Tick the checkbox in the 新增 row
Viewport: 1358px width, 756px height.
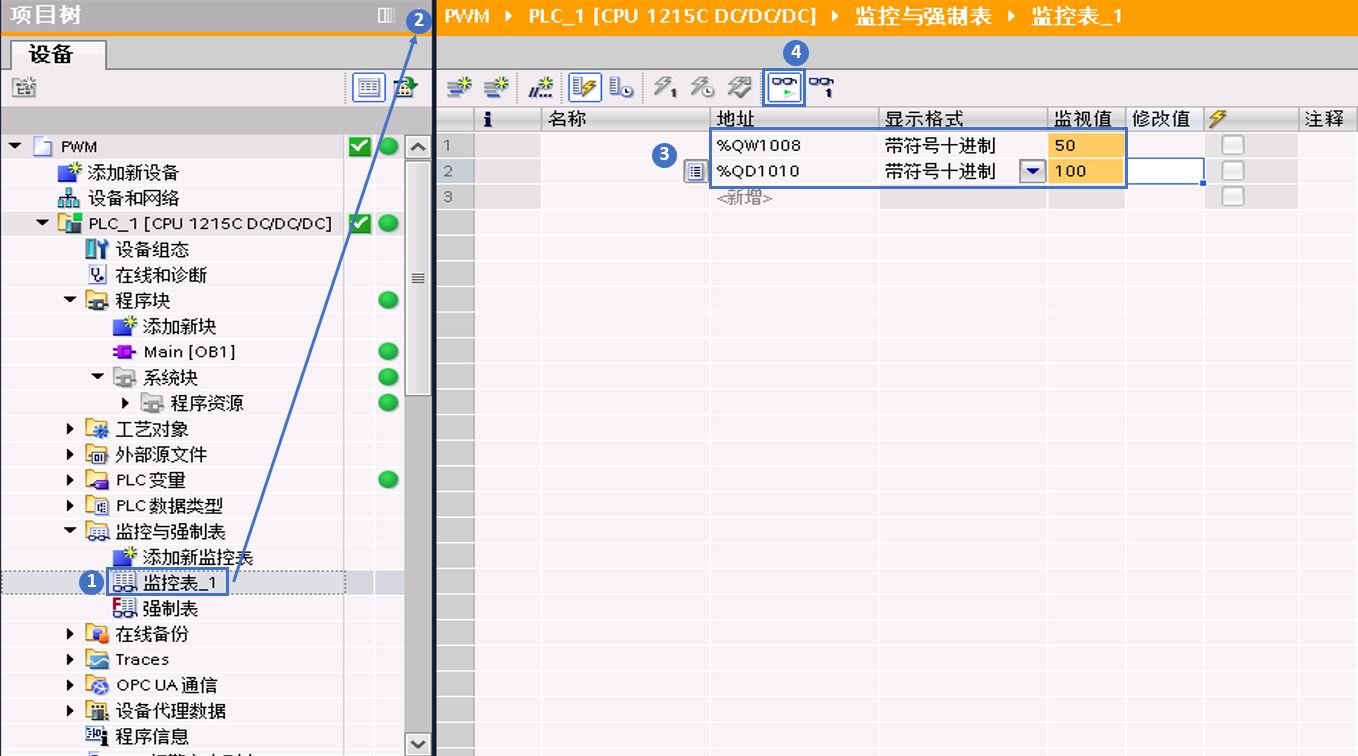[x=1233, y=197]
